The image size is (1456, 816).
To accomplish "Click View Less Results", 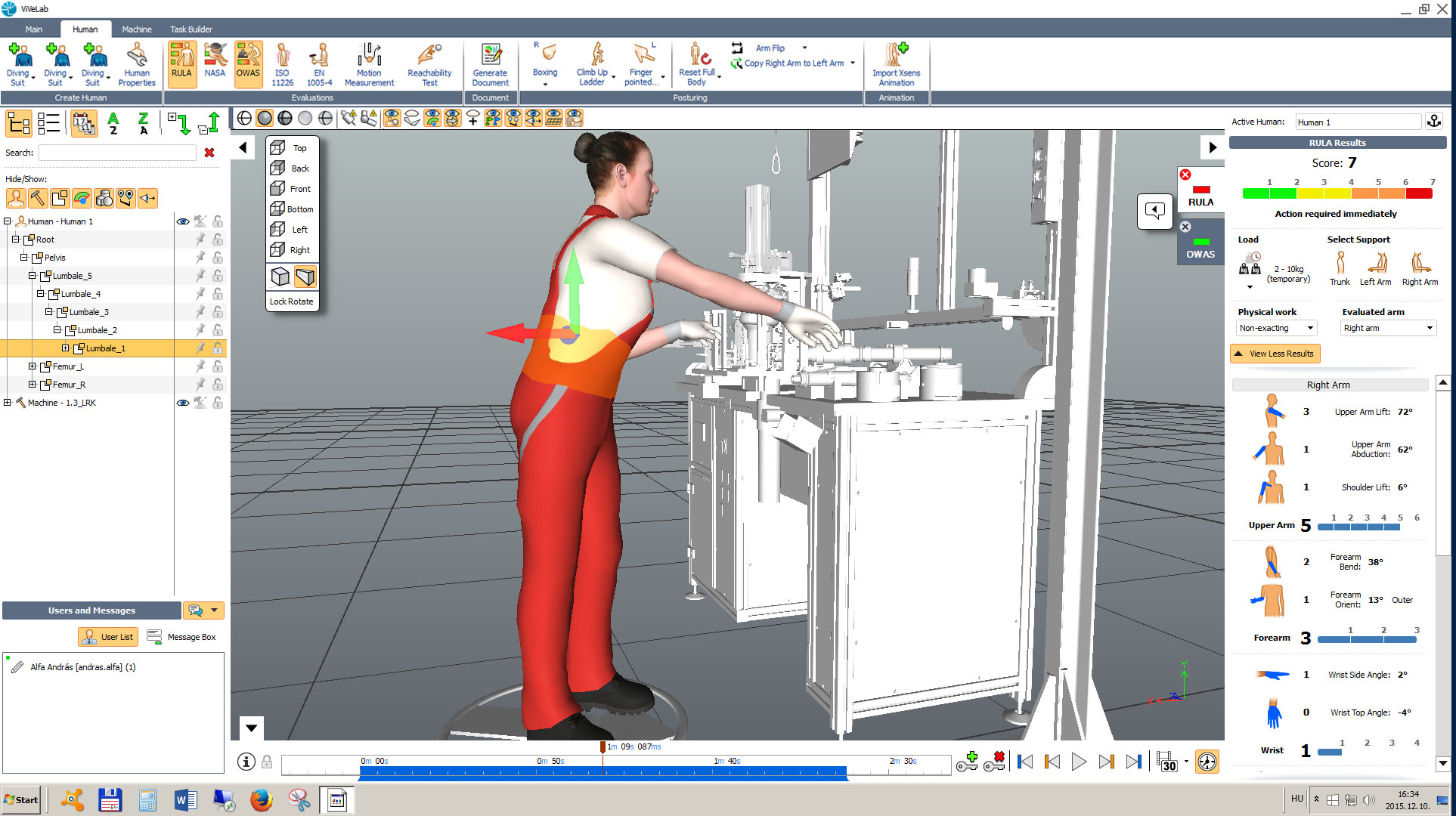I will click(1275, 354).
